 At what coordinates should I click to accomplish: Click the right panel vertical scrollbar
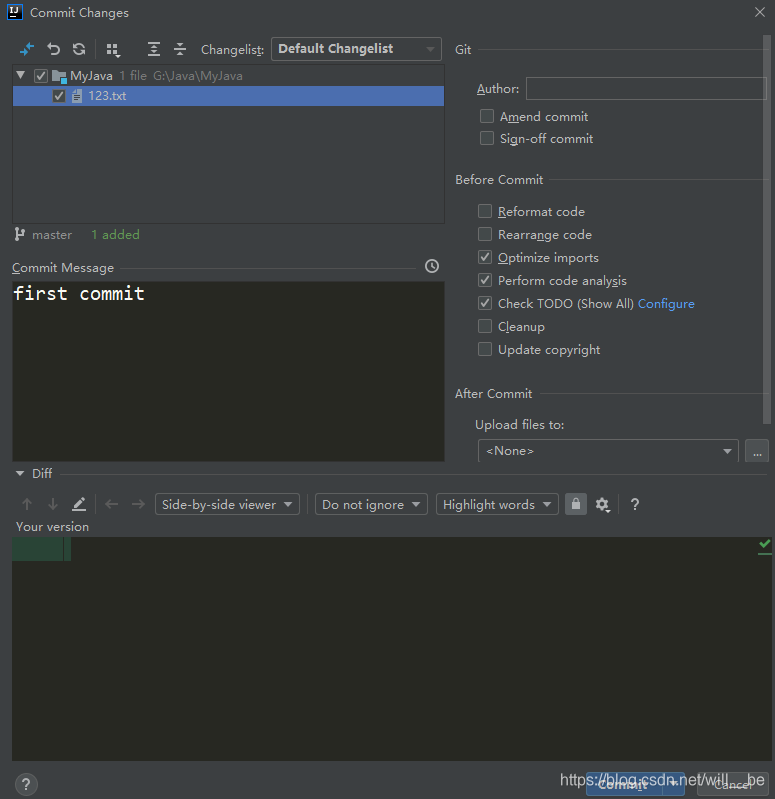click(x=766, y=229)
